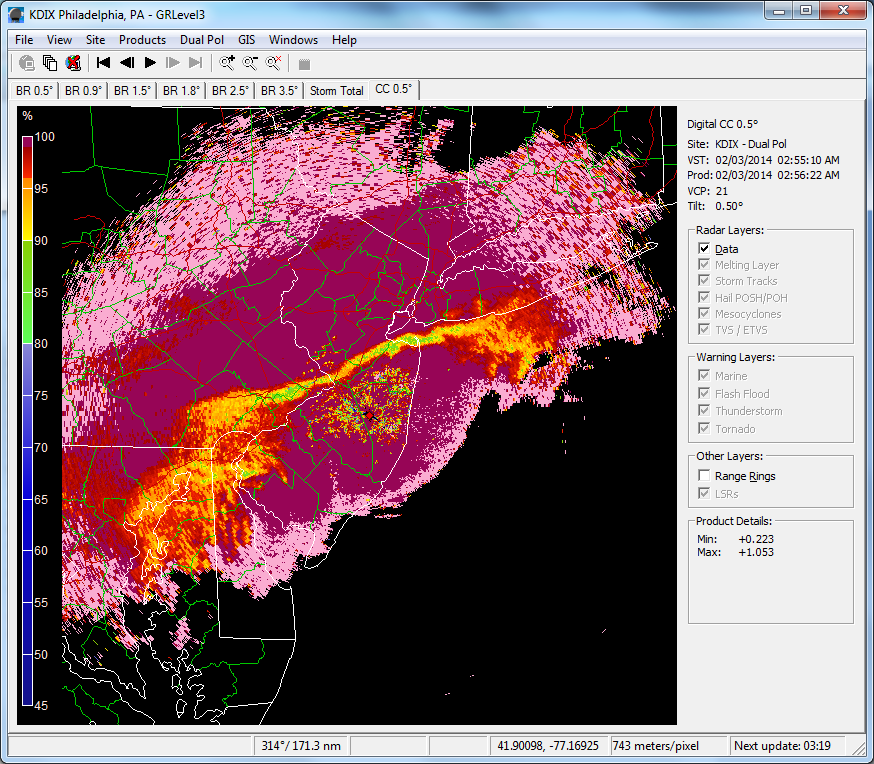Switch to the BR 3.5° tab
The width and height of the screenshot is (874, 764).
(x=280, y=91)
